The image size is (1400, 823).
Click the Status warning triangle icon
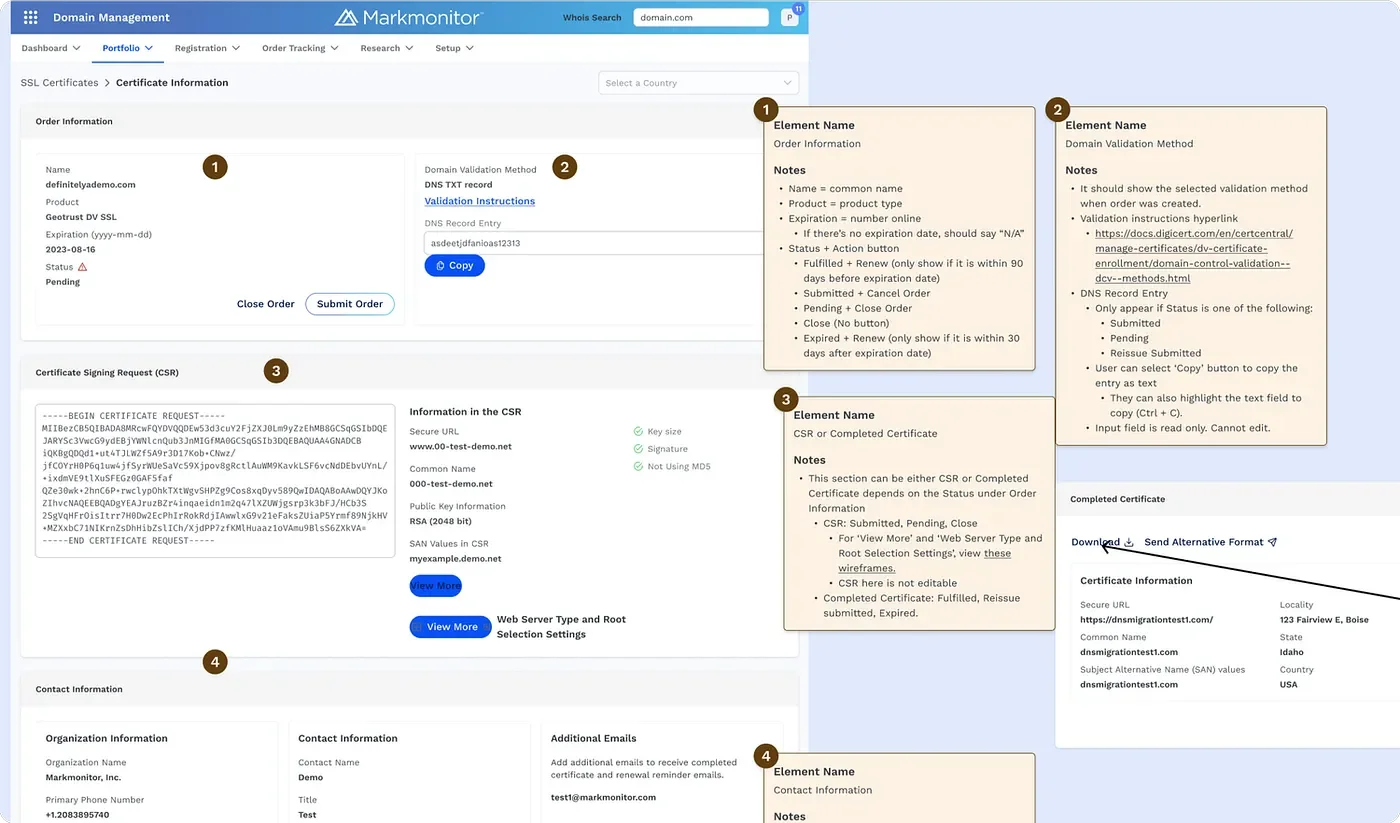click(82, 267)
